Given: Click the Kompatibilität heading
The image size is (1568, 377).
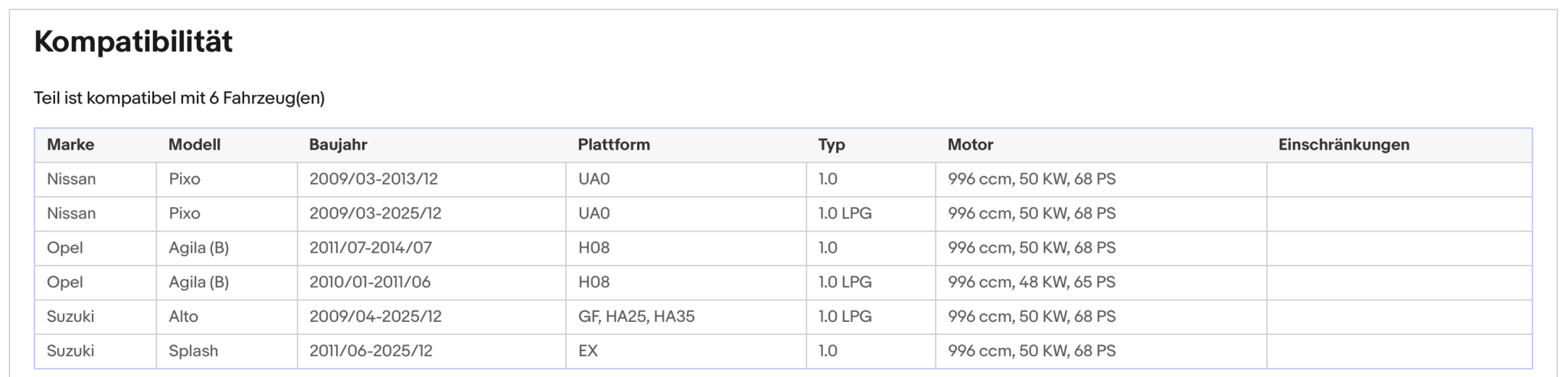Looking at the screenshot, I should (x=133, y=41).
